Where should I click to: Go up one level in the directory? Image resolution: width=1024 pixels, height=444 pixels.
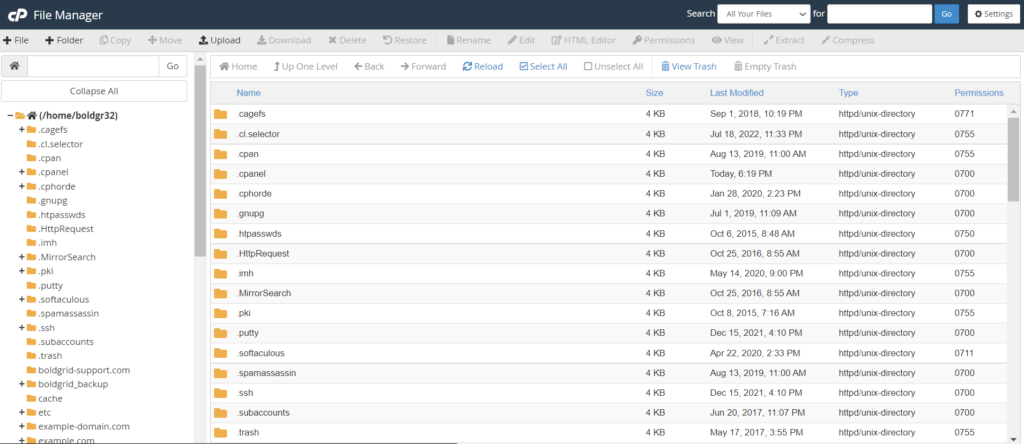305,67
